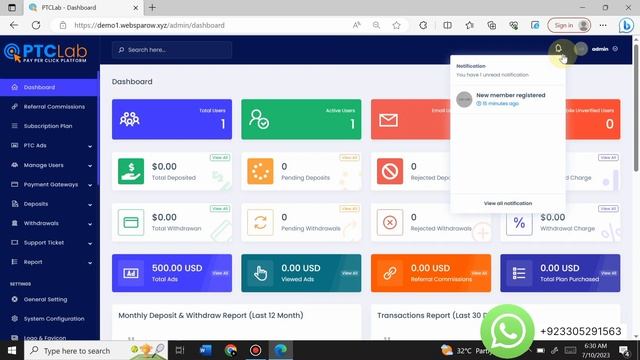Click the Pending Deposits spinner icon
This screenshot has width=640, height=360.
pos(260,171)
